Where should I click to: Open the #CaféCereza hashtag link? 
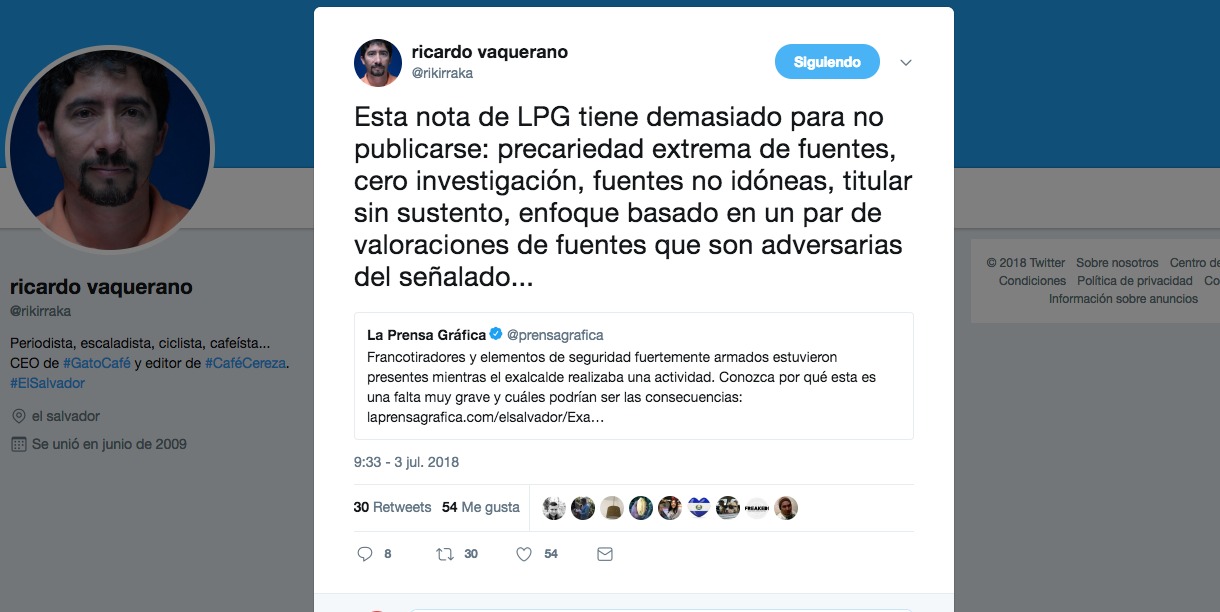[246, 363]
